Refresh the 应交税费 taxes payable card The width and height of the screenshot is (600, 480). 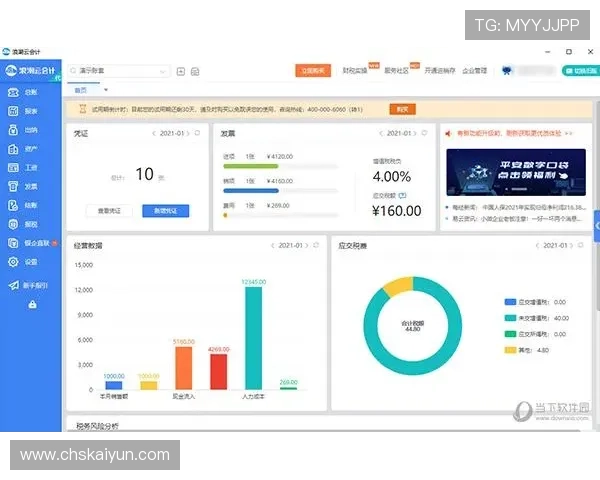581,245
